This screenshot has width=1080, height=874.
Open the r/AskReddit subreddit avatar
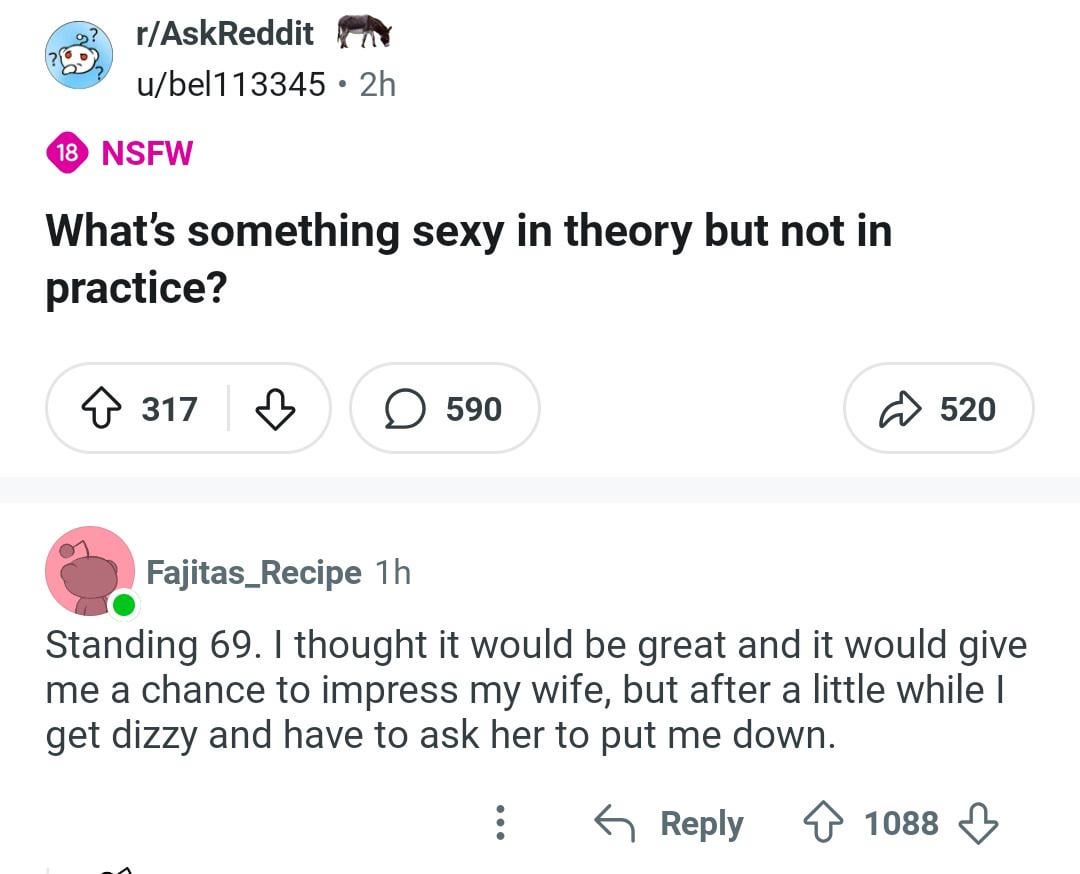[x=78, y=56]
